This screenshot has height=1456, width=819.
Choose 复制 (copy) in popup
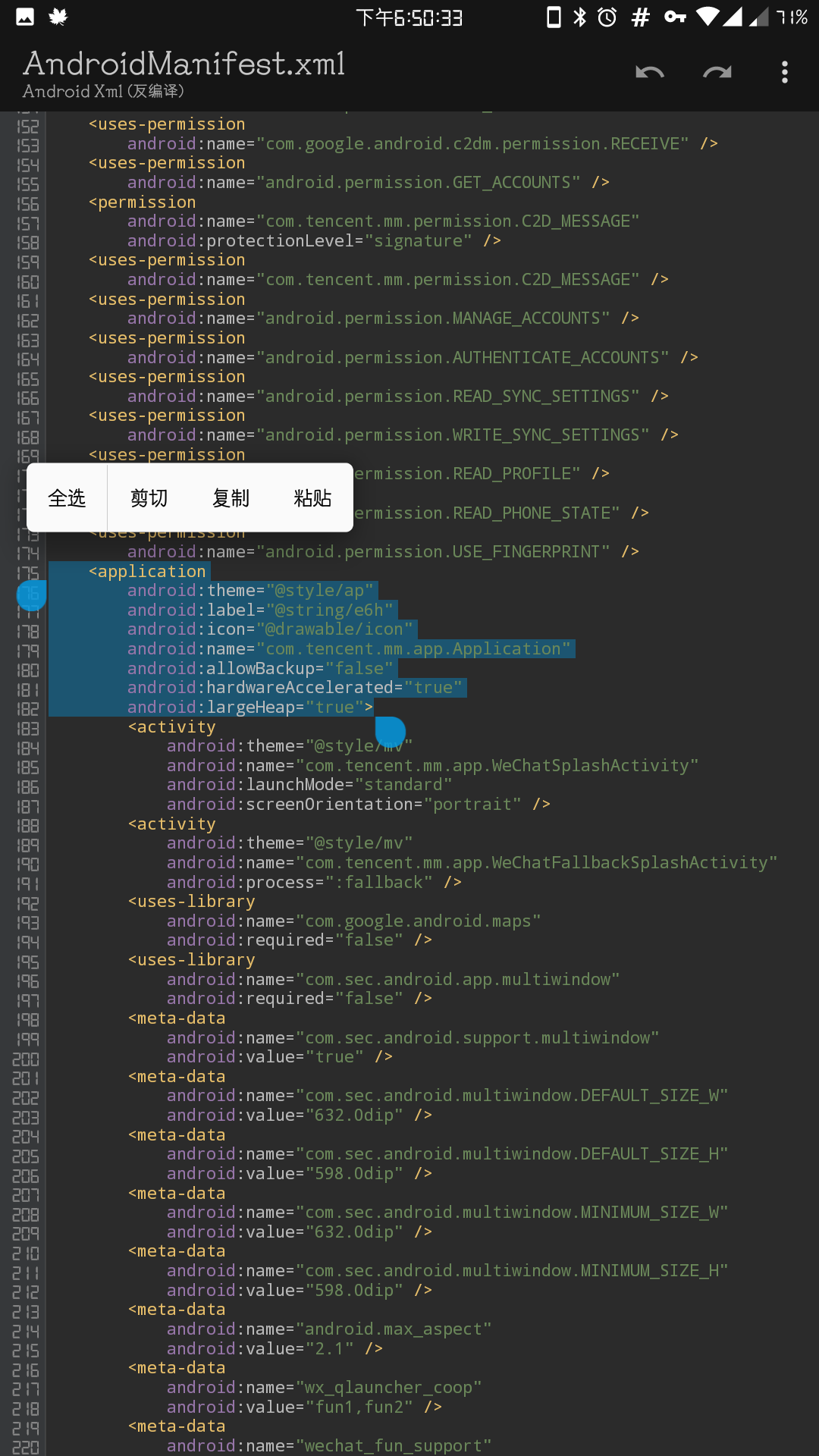pos(231,498)
